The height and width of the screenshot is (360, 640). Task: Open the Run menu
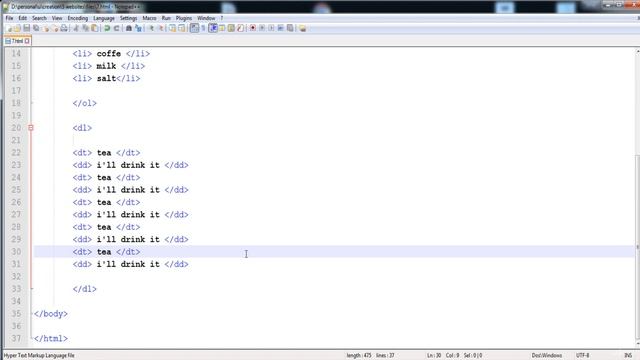[x=166, y=18]
